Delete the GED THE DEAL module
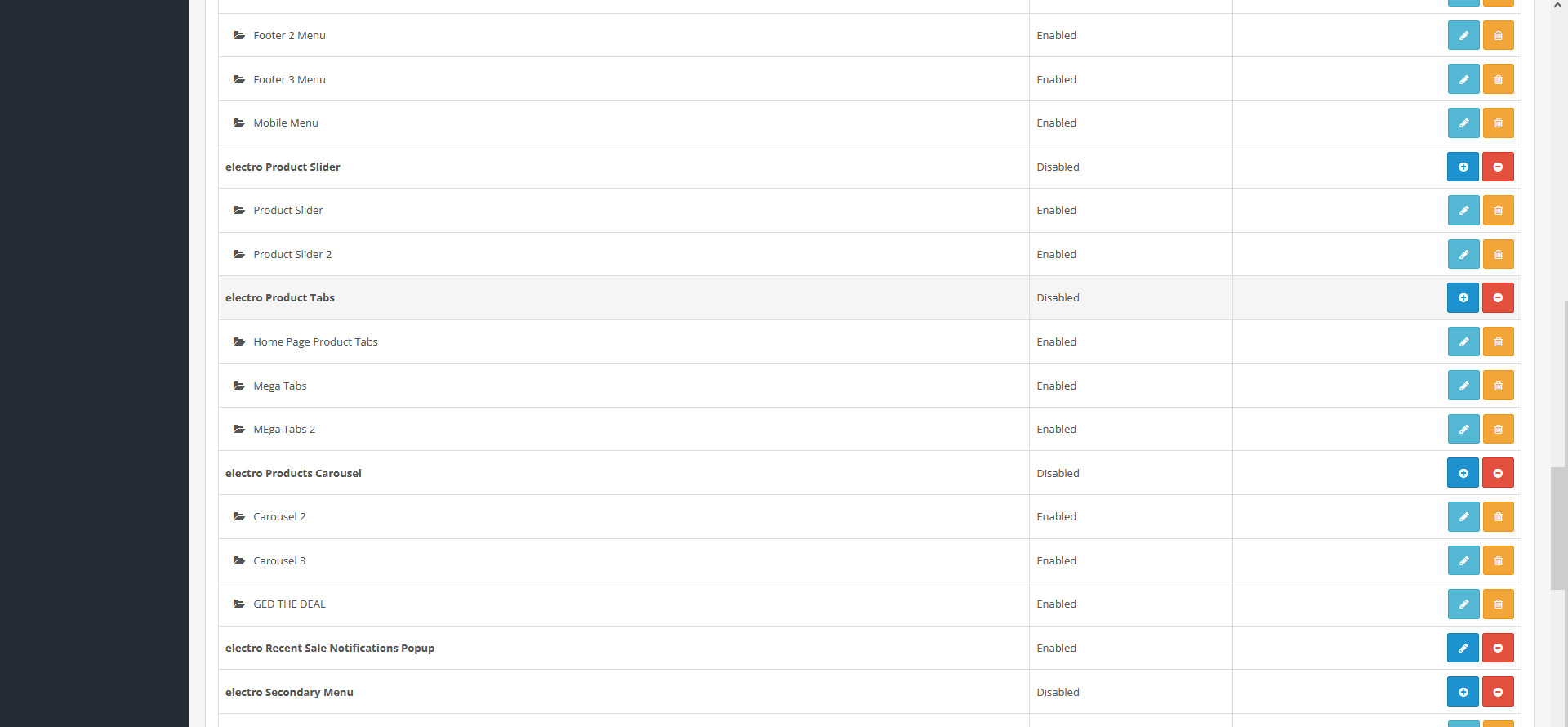 pos(1498,604)
